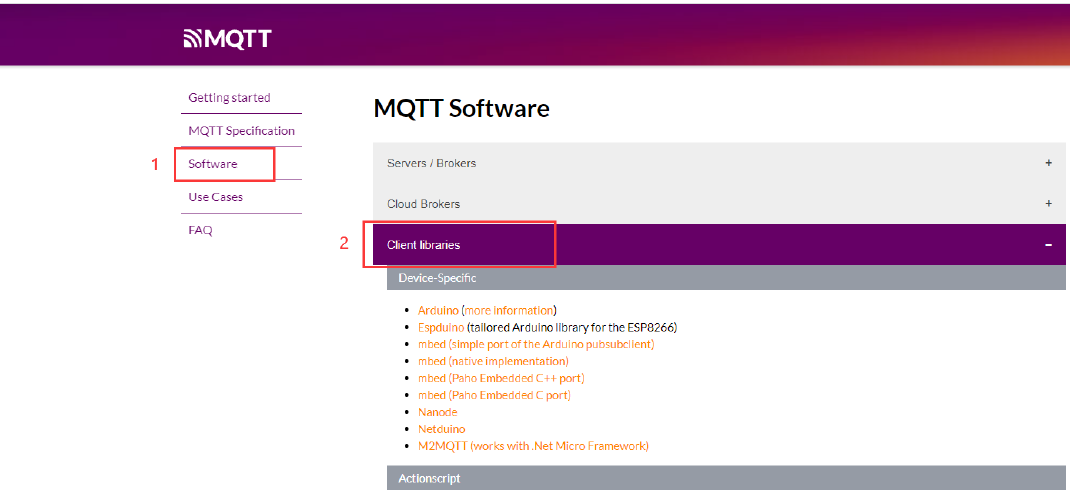Screen dimensions: 1070x503
Task: Open the Netduino link
Action: click(x=442, y=429)
